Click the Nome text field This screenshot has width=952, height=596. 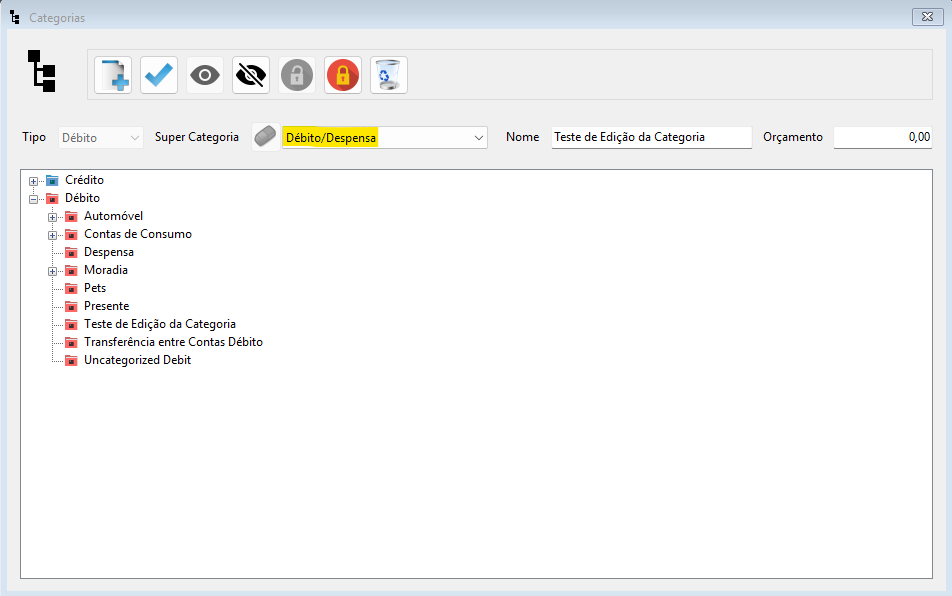[x=650, y=137]
